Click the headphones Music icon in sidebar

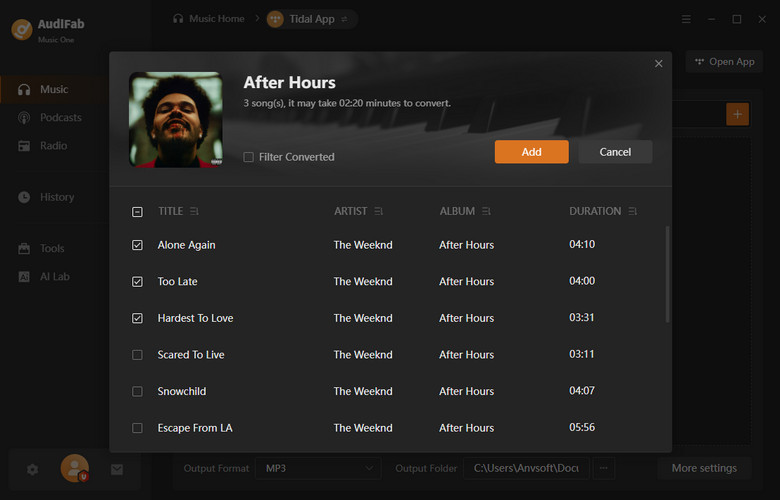24,90
